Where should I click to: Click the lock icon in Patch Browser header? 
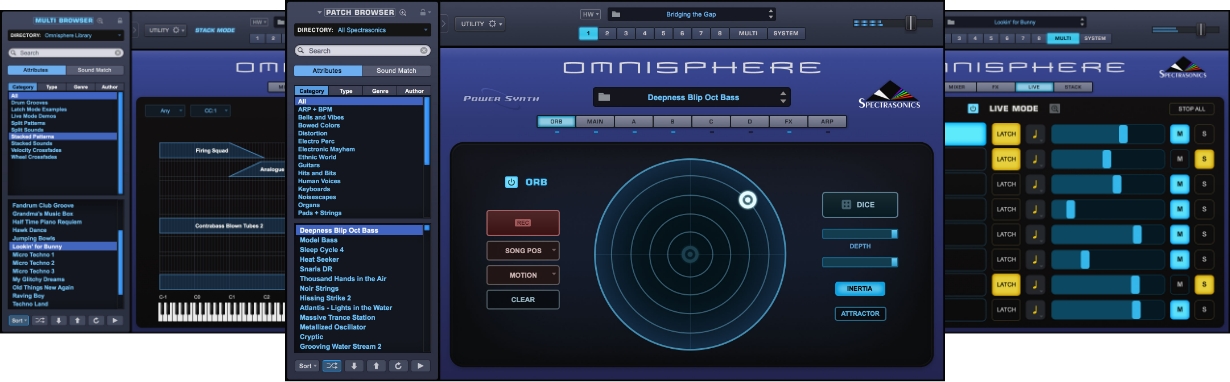click(x=424, y=12)
